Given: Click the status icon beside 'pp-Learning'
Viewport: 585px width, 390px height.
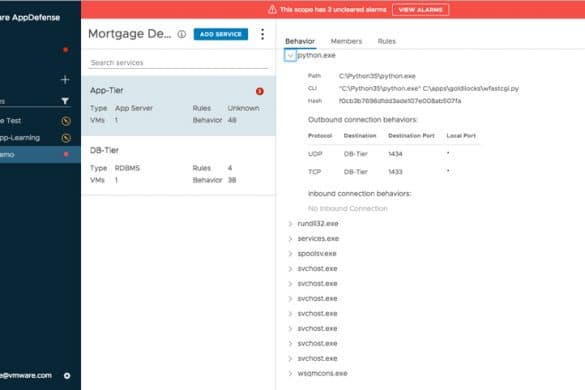Looking at the screenshot, I should (x=66, y=138).
